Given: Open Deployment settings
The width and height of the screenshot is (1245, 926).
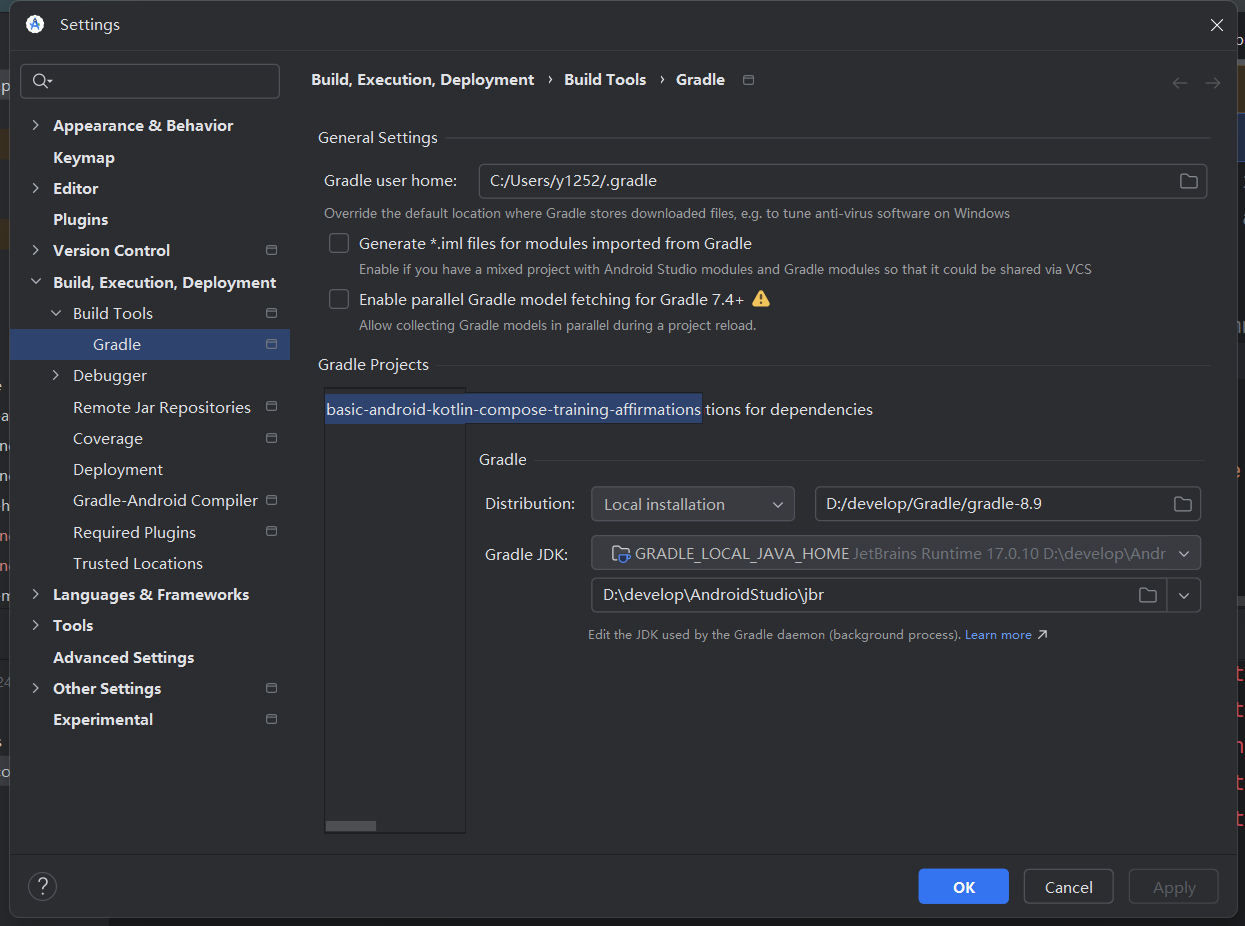Looking at the screenshot, I should click(x=118, y=469).
